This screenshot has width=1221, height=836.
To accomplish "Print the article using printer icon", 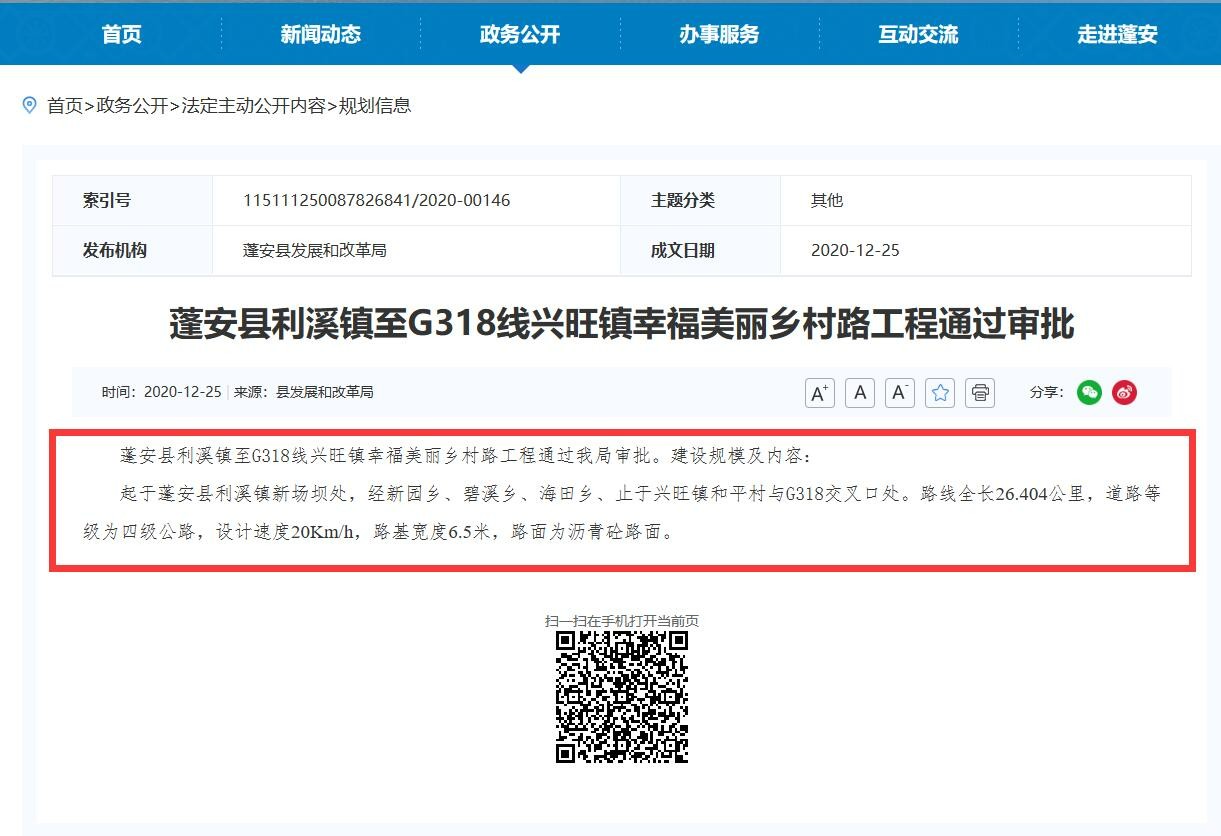I will tap(980, 393).
